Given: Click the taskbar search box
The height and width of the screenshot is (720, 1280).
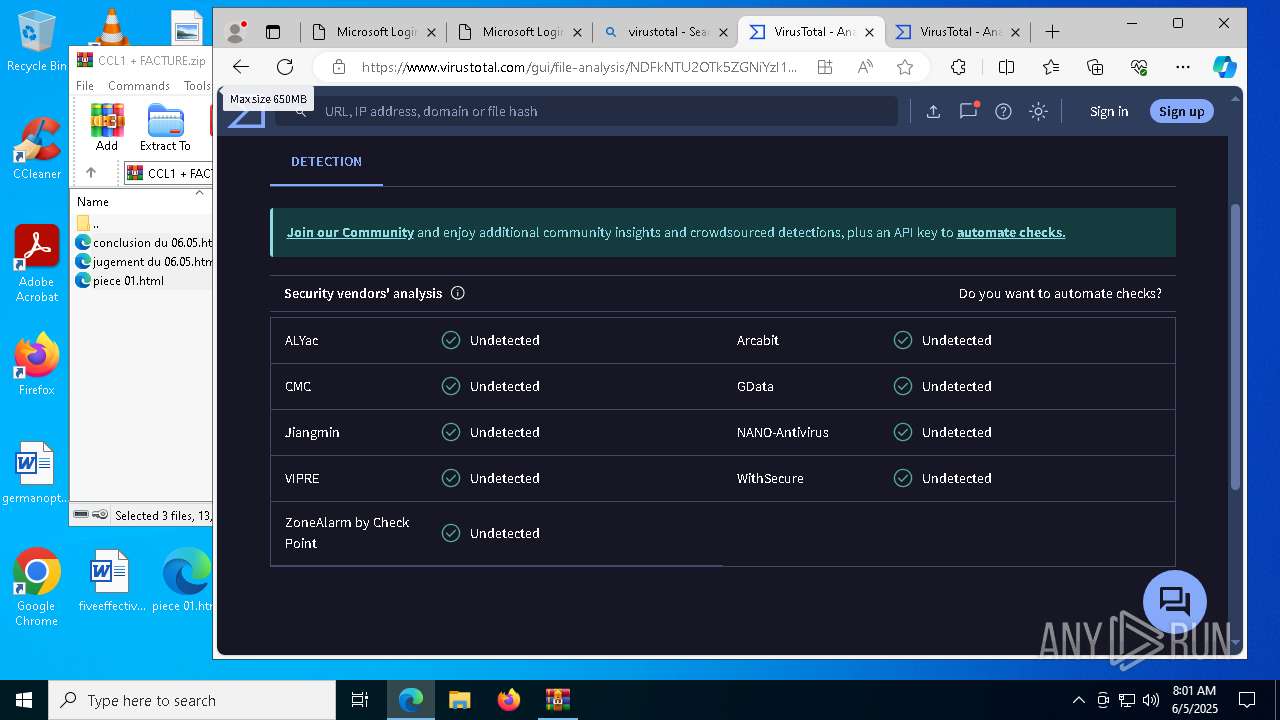Looking at the screenshot, I should click(192, 700).
